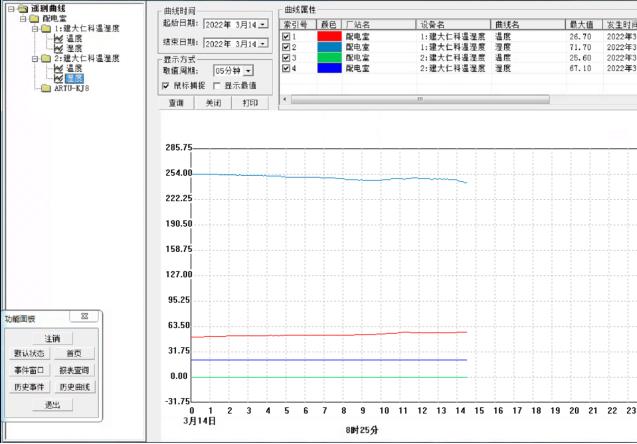Click the chart icon beside device 2 温度
The image size is (637, 444).
coord(58,68)
